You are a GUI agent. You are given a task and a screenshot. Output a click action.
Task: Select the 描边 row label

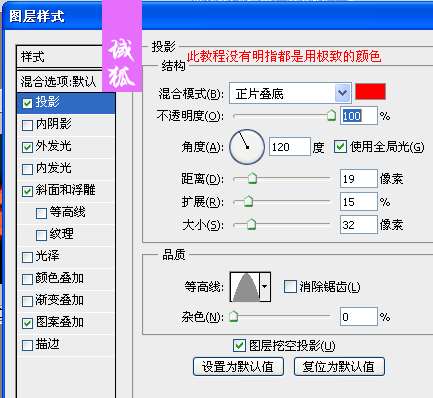48,344
